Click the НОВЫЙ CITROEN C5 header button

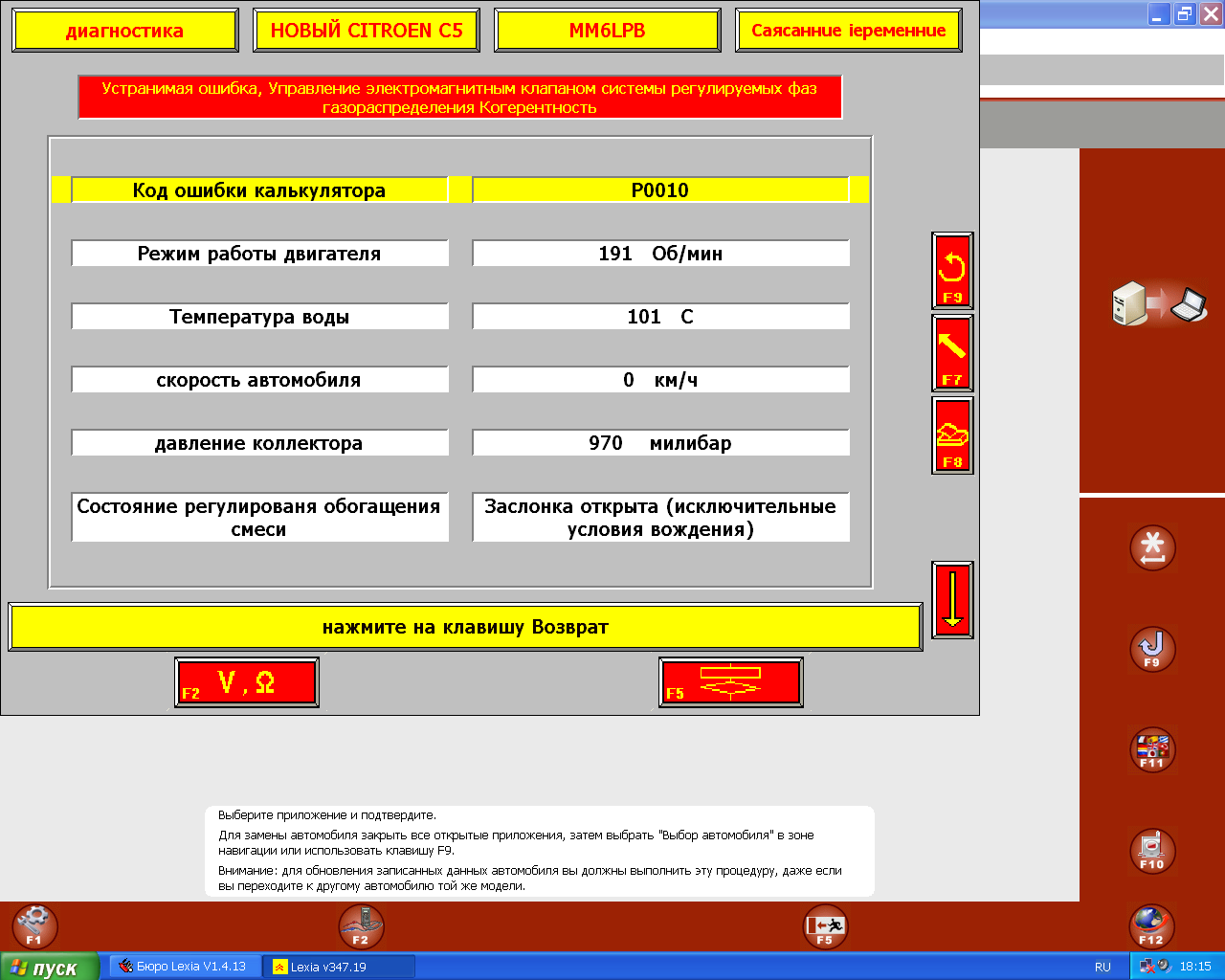click(367, 31)
